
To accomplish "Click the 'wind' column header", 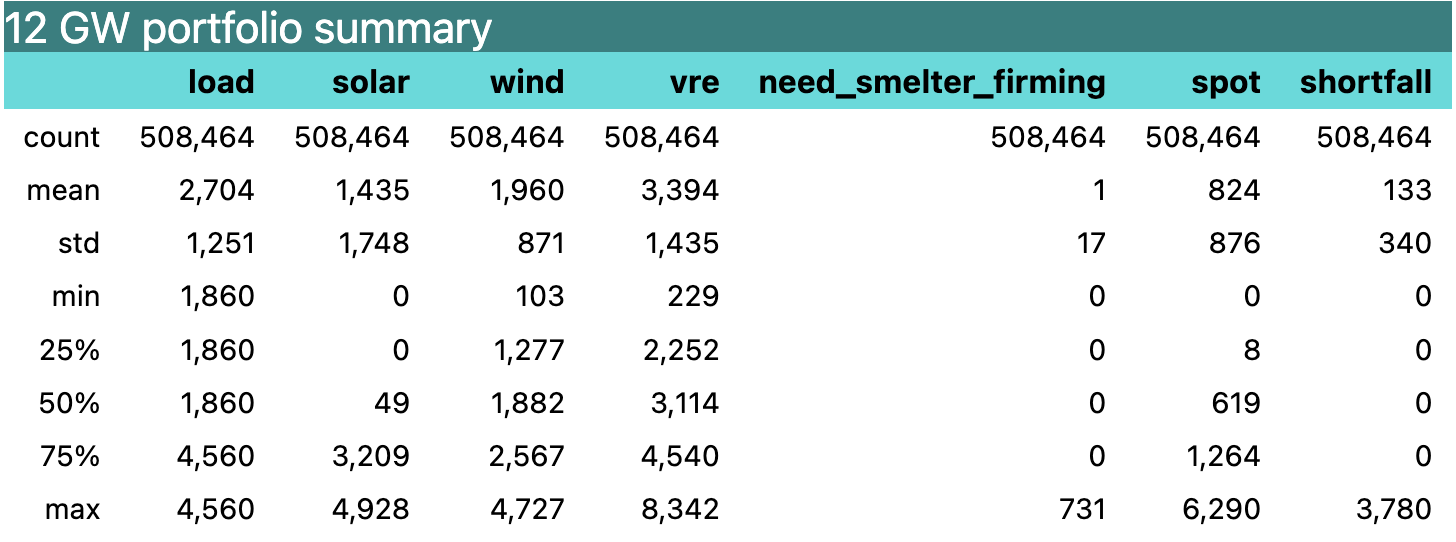I will [527, 82].
